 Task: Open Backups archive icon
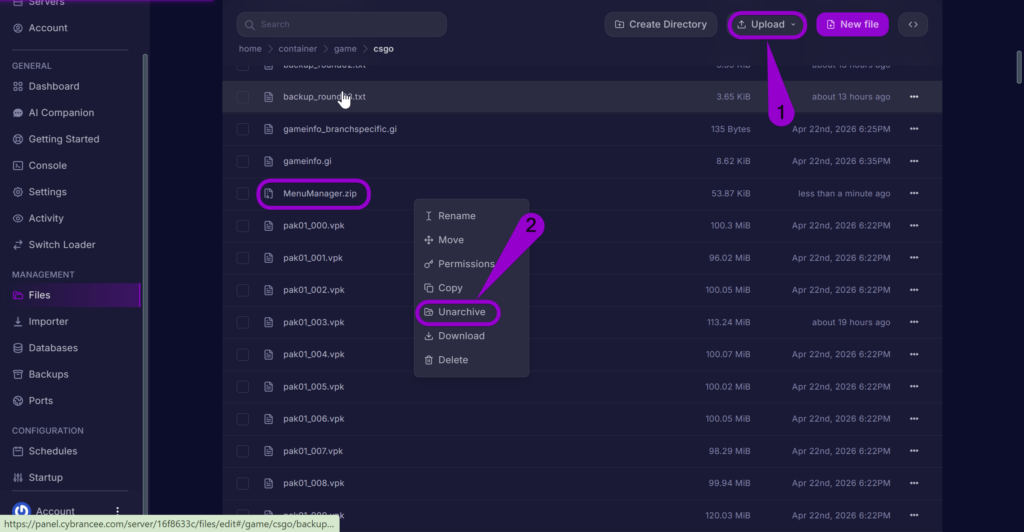[18, 375]
